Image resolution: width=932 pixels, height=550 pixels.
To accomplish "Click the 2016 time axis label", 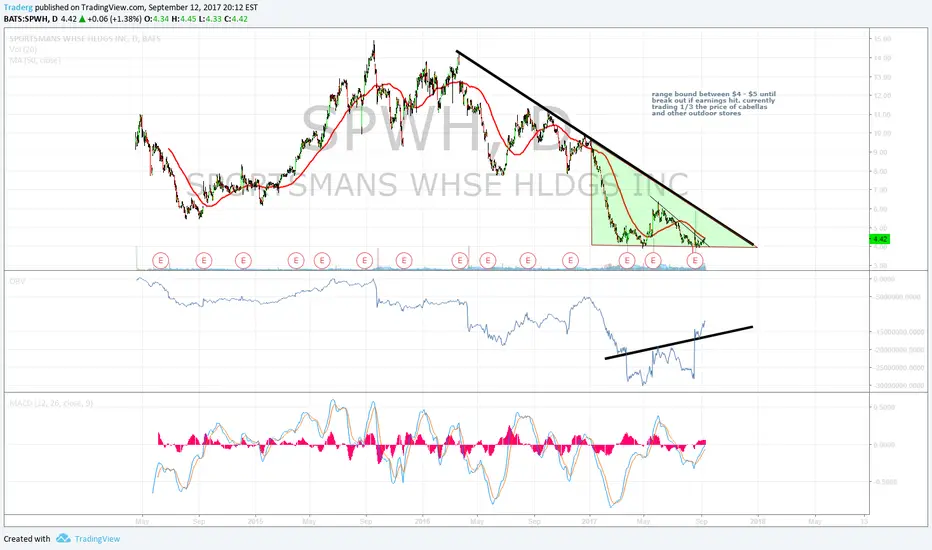I will pyautogui.click(x=423, y=521).
